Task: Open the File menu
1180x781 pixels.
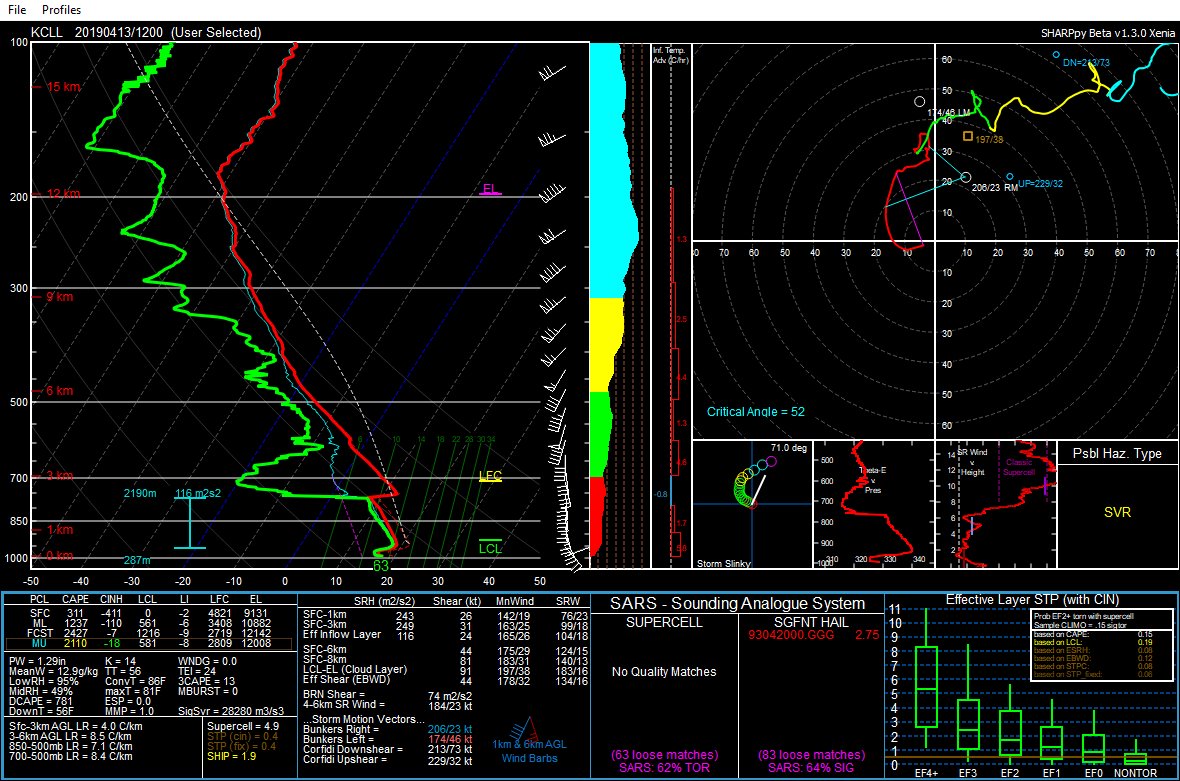Action: (x=16, y=9)
